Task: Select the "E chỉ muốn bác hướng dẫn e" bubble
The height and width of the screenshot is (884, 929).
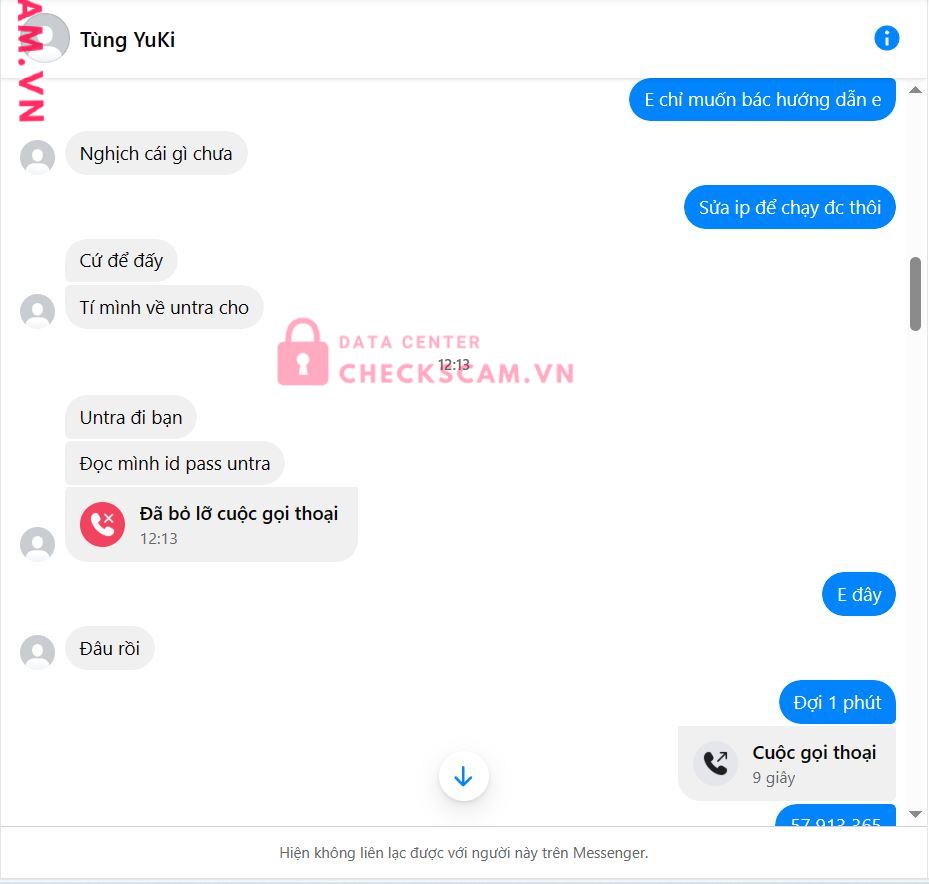Action: (x=763, y=100)
